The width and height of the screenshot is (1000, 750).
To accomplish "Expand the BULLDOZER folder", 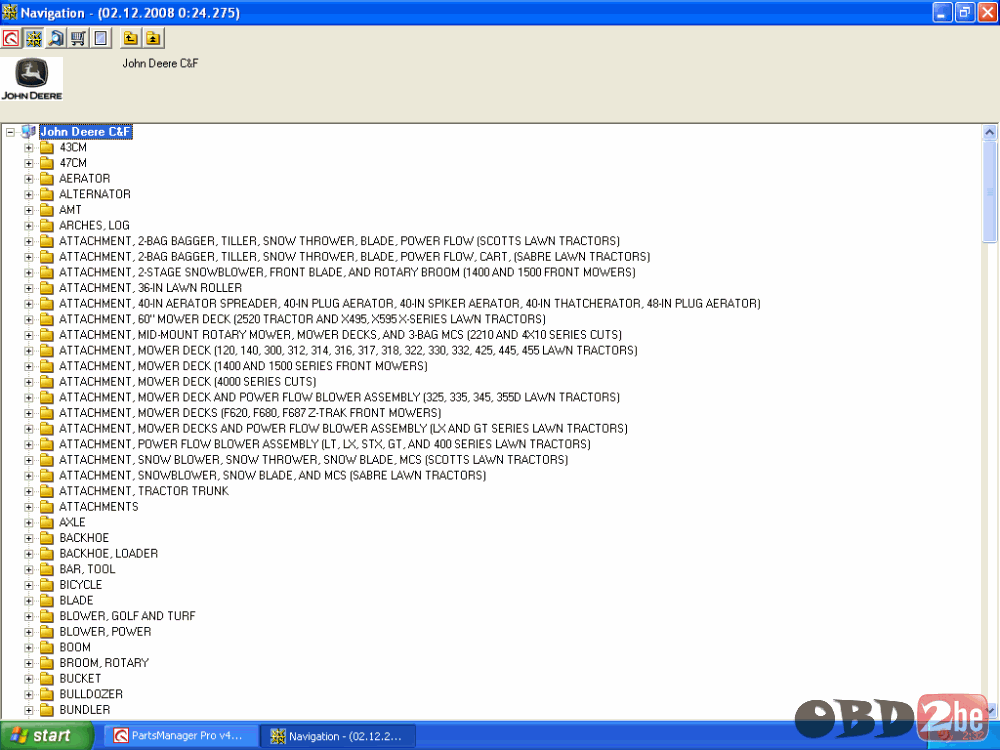I will (29, 695).
